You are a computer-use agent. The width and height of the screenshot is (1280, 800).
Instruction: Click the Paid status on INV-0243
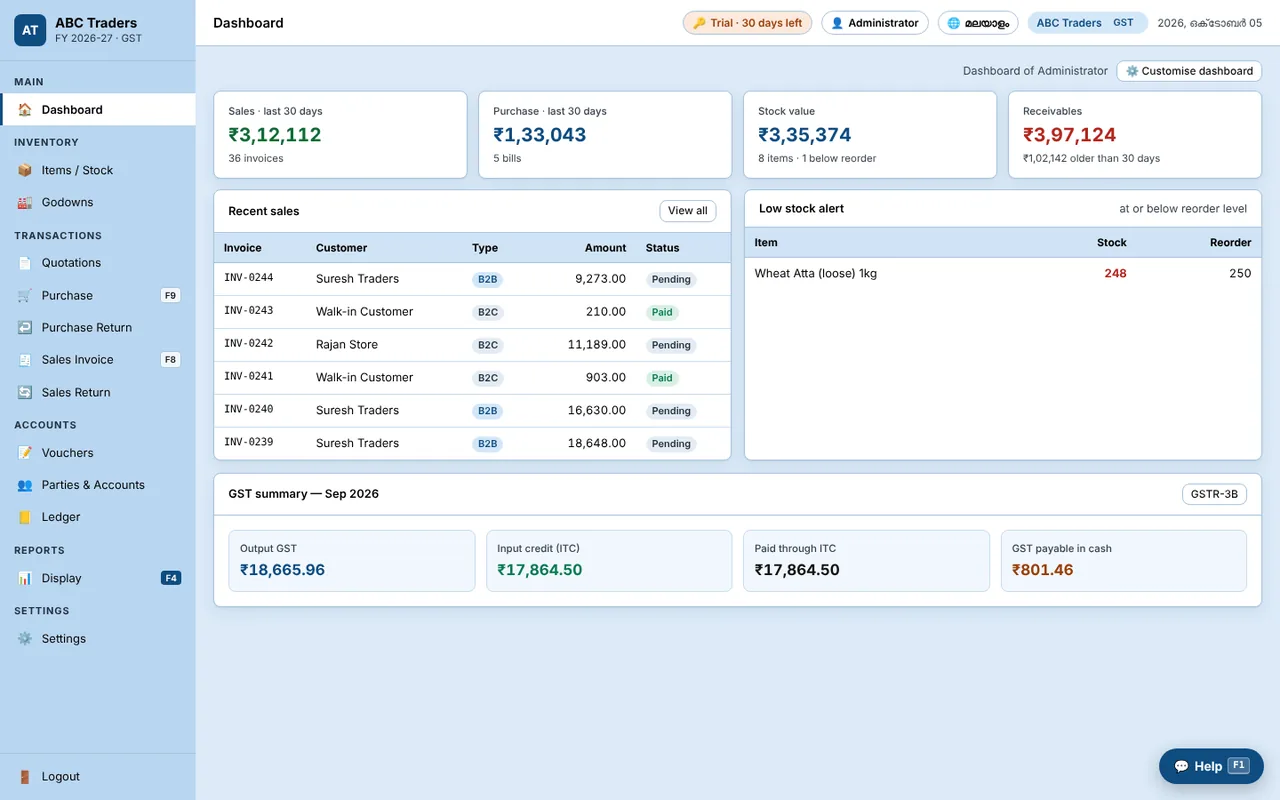pyautogui.click(x=662, y=312)
